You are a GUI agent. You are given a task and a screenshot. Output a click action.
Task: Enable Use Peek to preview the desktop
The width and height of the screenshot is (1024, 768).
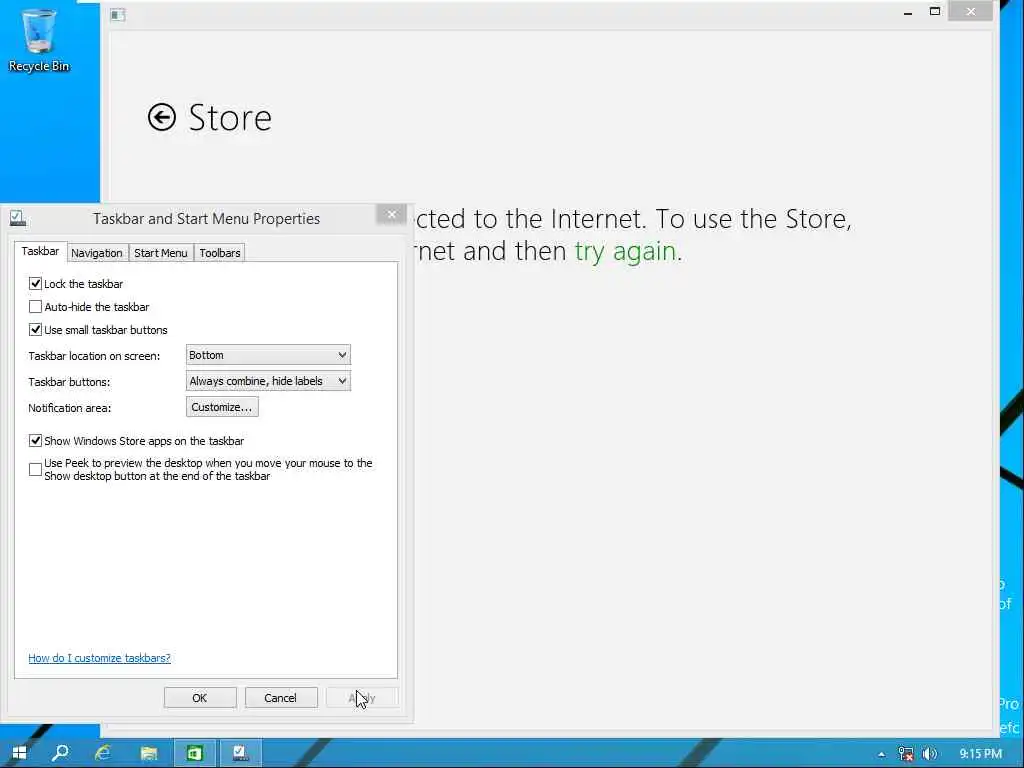pos(35,470)
